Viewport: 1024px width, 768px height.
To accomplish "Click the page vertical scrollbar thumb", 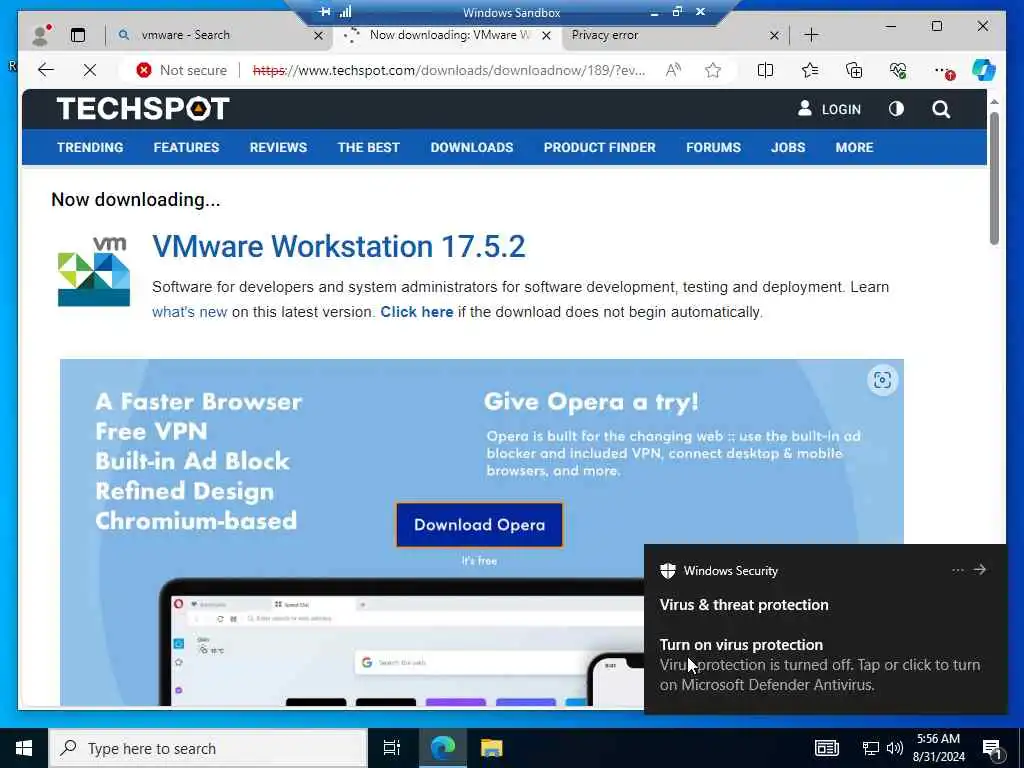I will coord(994,178).
